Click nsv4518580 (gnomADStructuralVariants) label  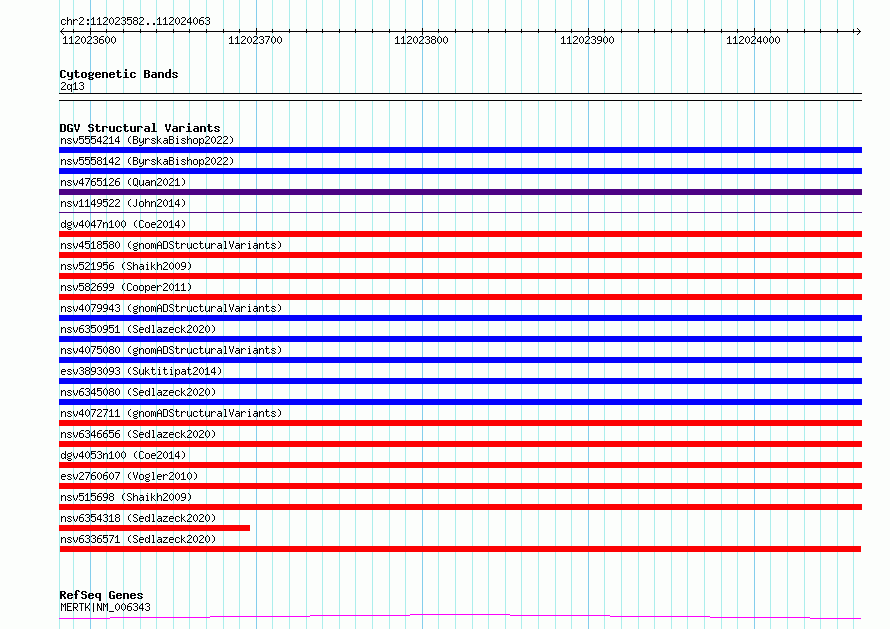click(x=171, y=245)
